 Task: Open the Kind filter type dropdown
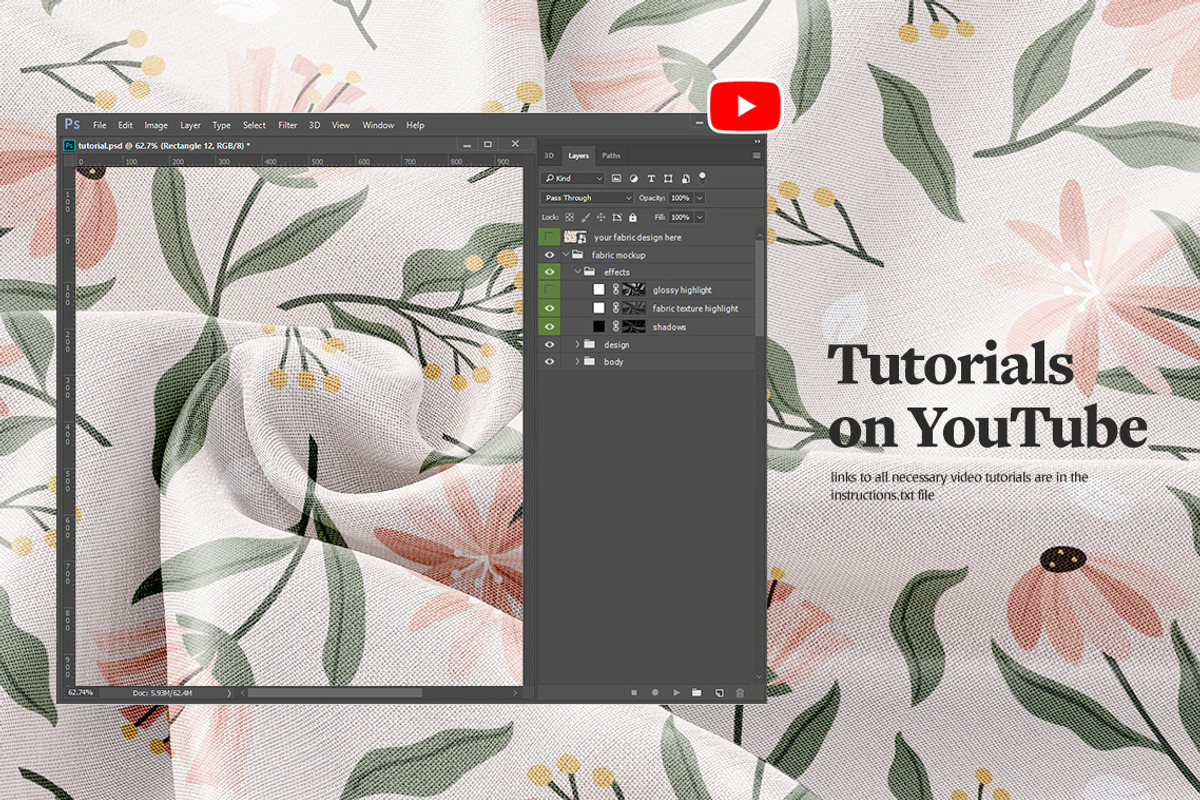(x=573, y=178)
